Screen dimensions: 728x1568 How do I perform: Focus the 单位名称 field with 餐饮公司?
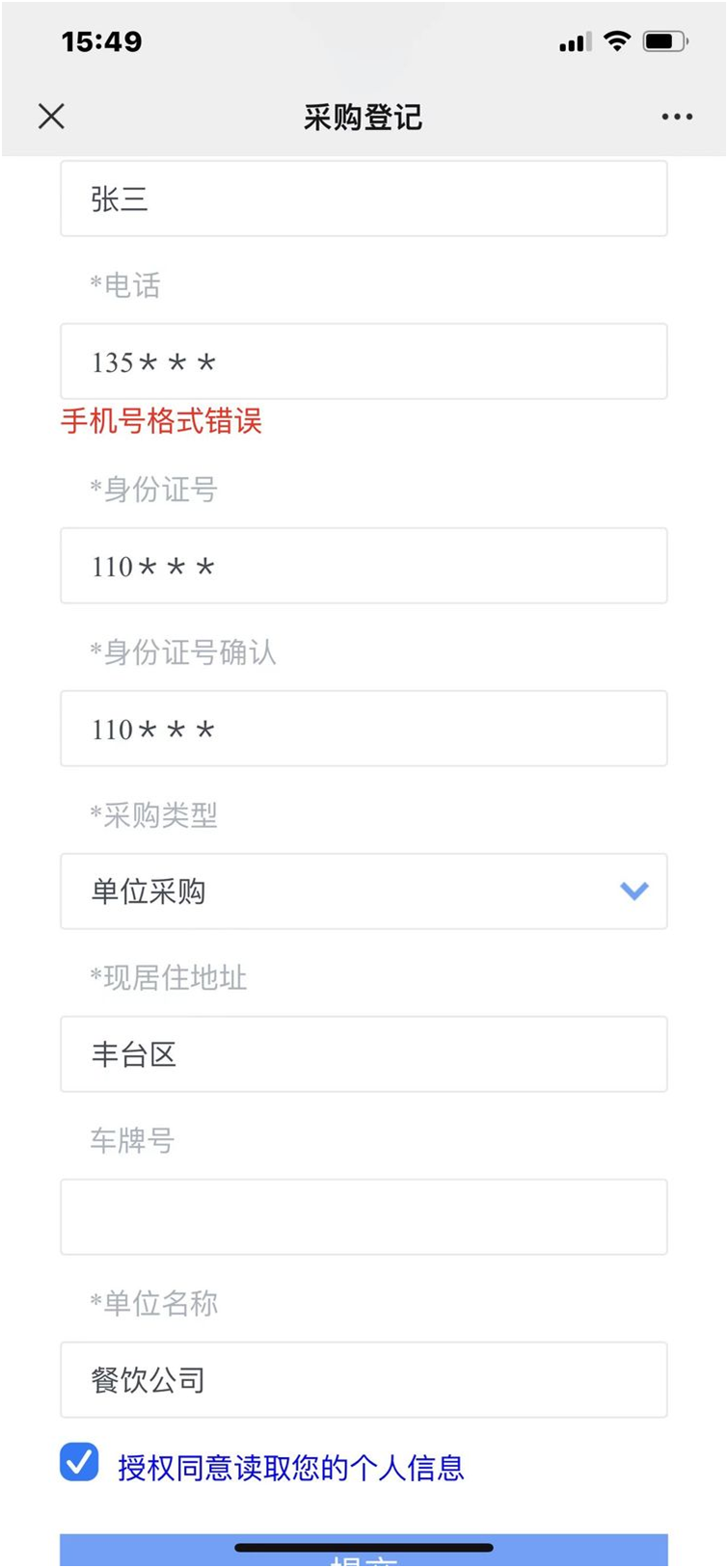click(x=364, y=1379)
